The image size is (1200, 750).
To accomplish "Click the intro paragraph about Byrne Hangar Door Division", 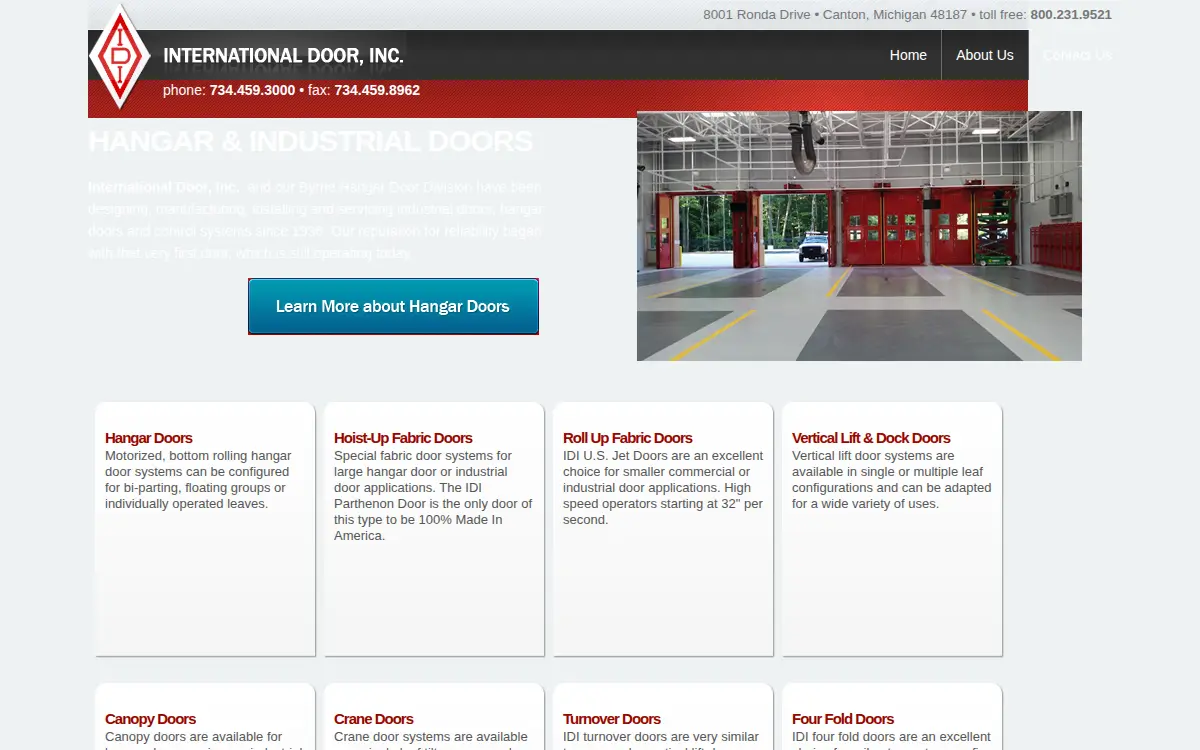I will pos(315,220).
